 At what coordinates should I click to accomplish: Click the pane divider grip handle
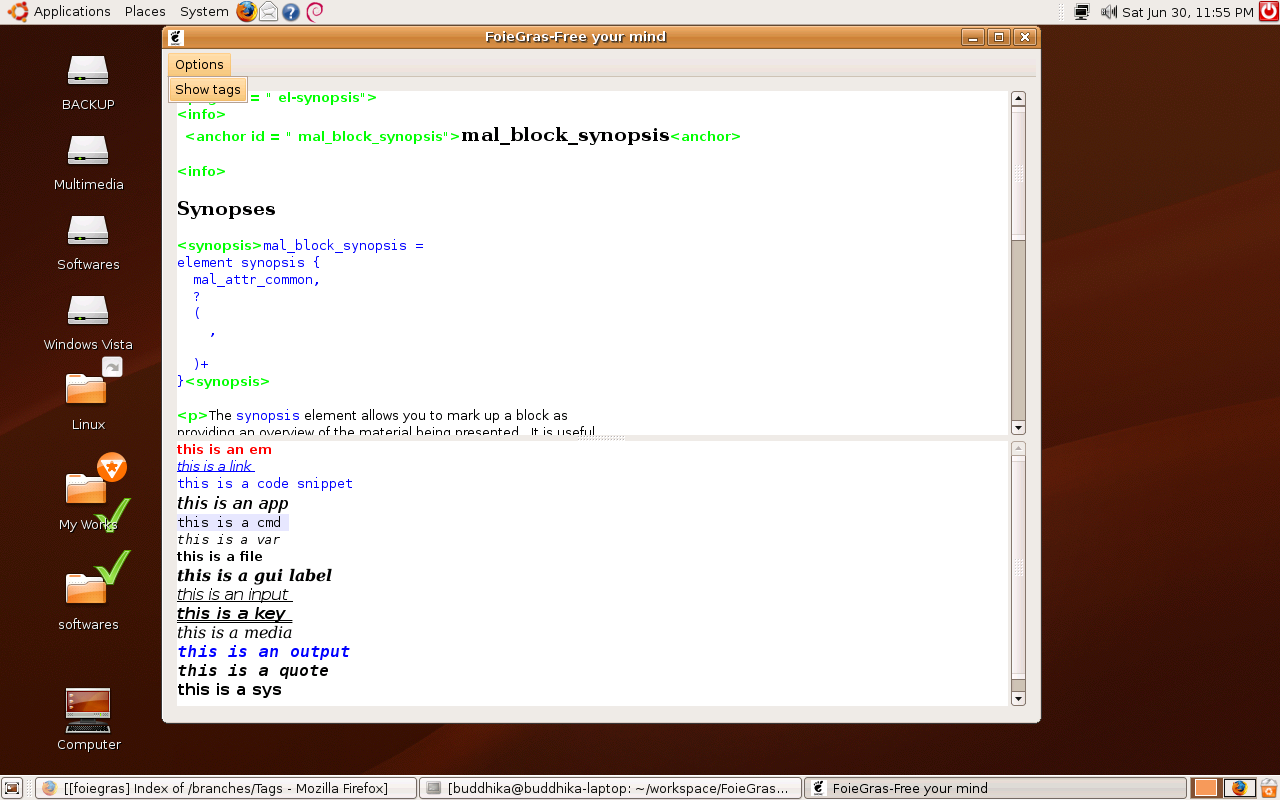click(600, 438)
